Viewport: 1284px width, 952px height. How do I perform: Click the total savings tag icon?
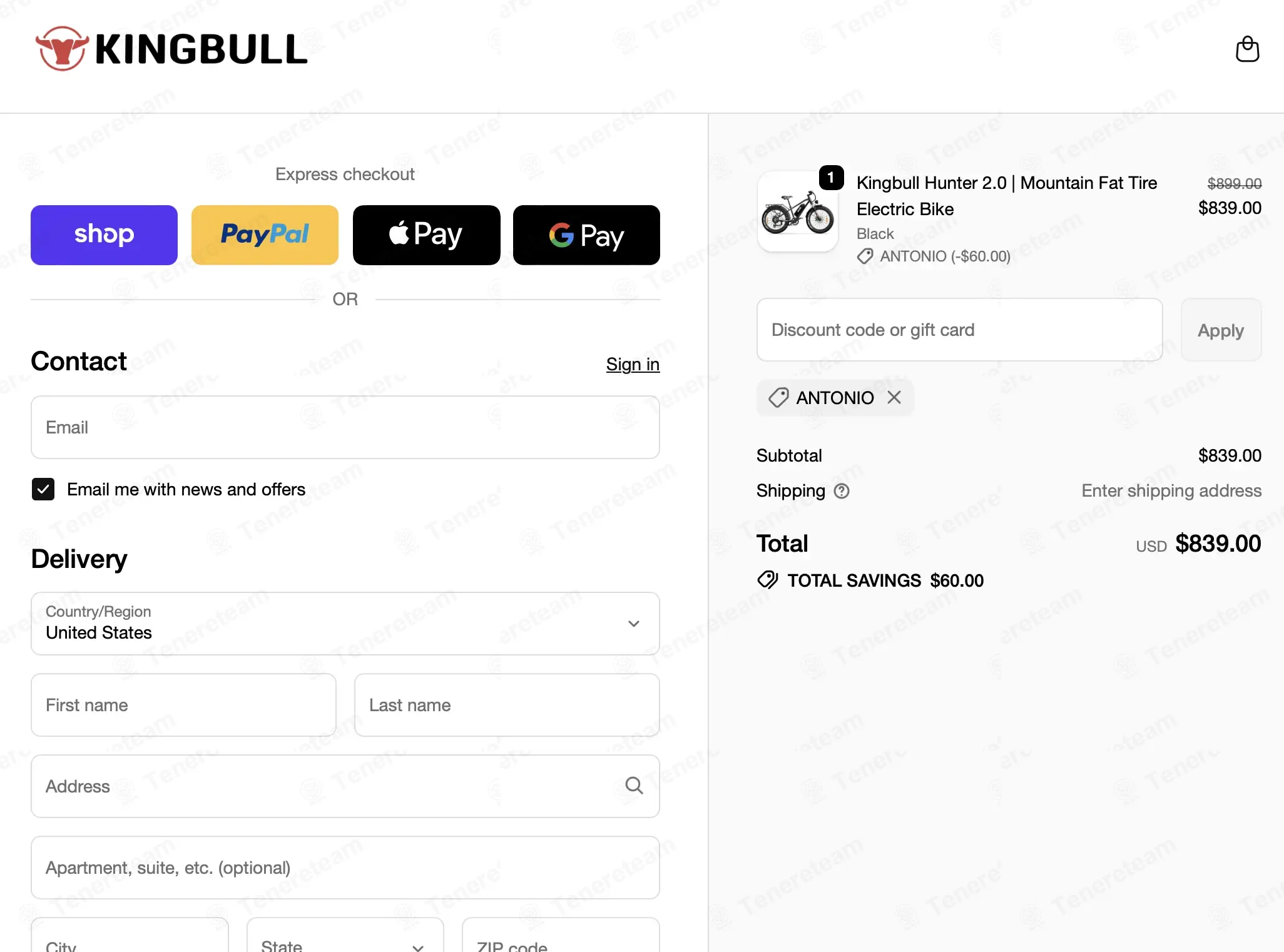coord(768,580)
